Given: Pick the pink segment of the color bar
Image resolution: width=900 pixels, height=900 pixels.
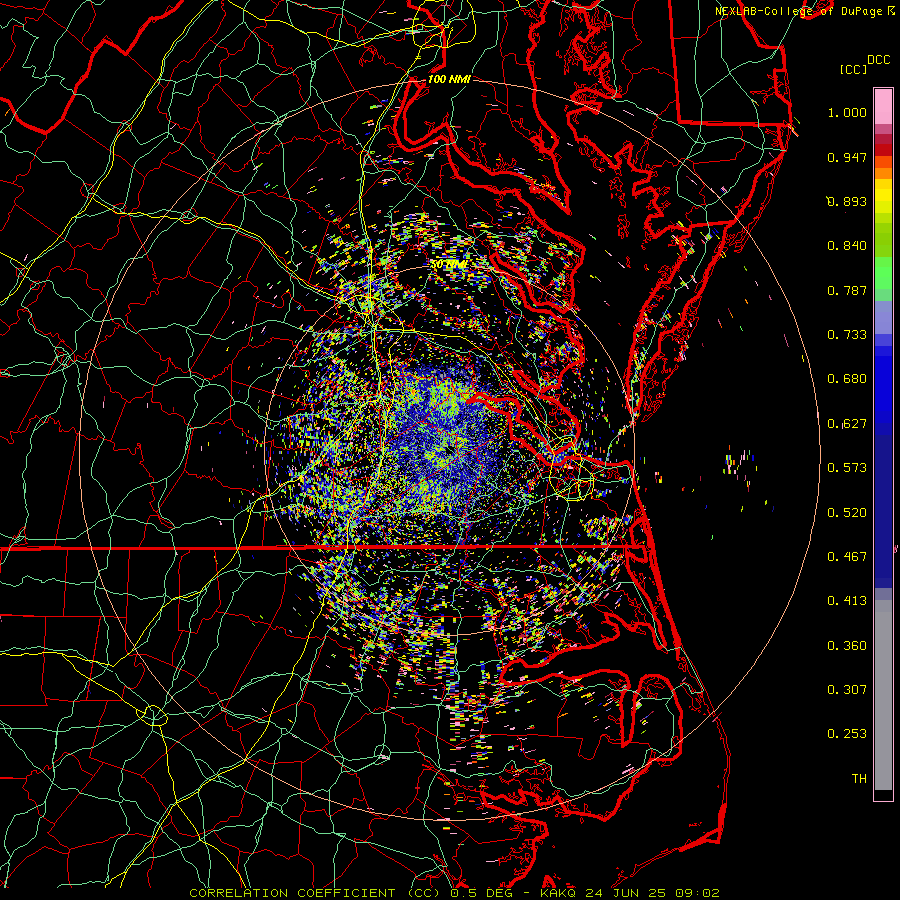Looking at the screenshot, I should pyautogui.click(x=883, y=107).
